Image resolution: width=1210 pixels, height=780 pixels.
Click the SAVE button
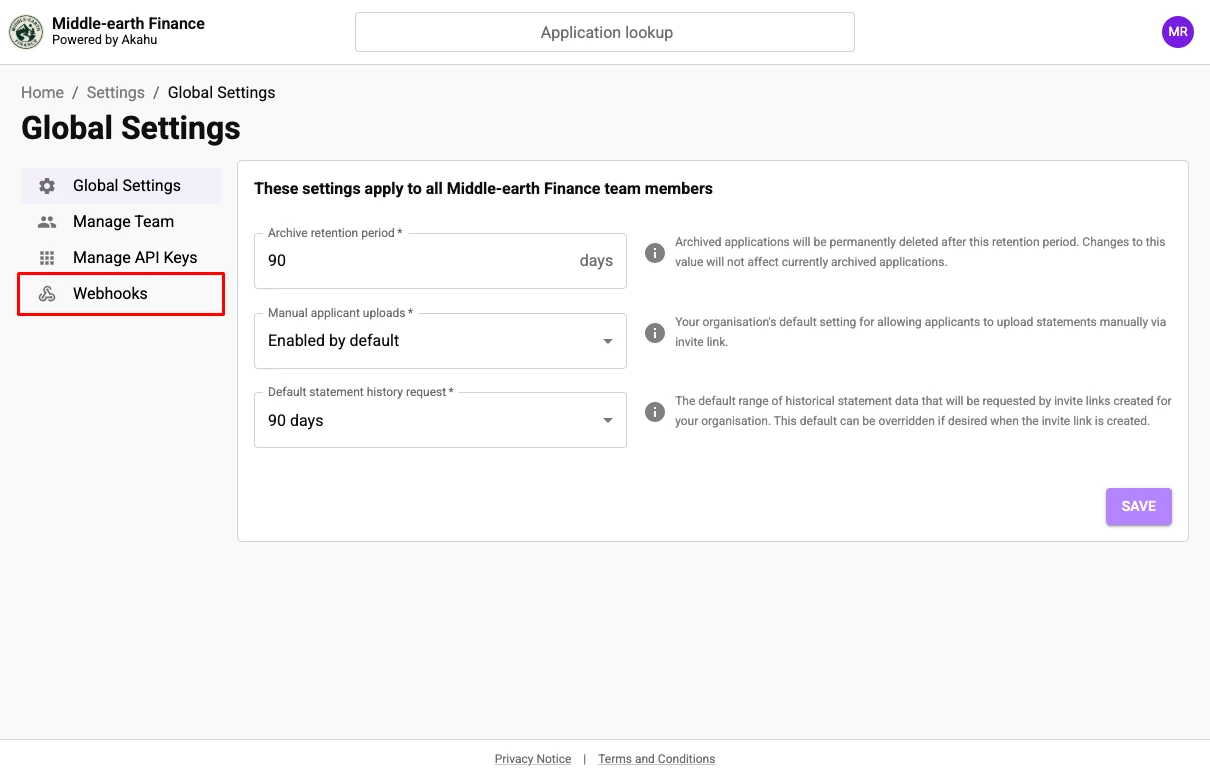point(1138,506)
